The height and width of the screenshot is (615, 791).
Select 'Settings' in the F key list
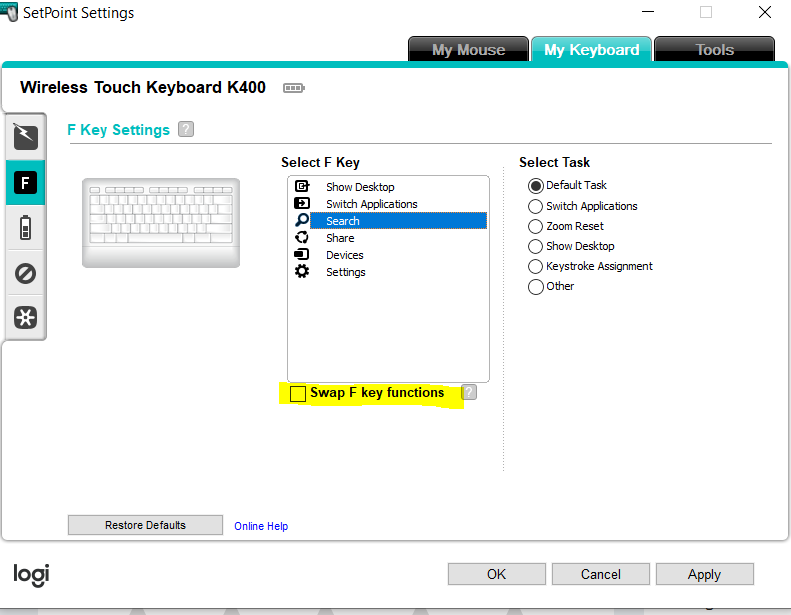(x=346, y=272)
